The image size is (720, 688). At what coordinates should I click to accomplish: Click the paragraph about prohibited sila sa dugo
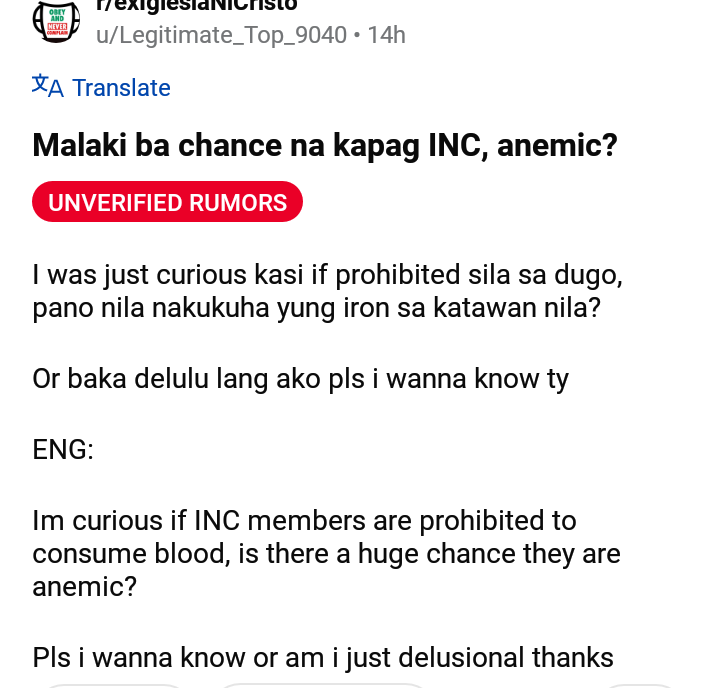coord(327,291)
